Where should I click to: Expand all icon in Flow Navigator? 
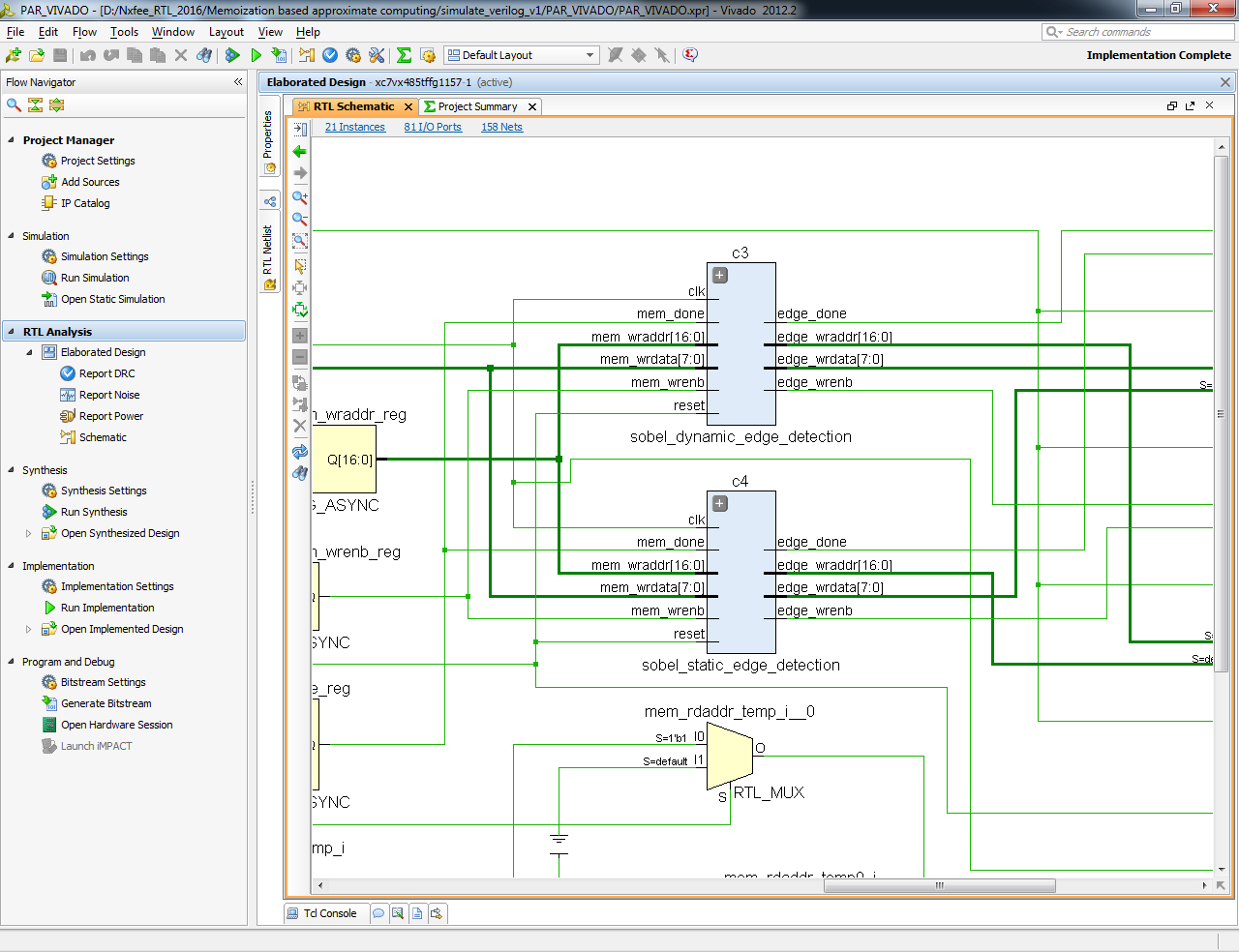pyautogui.click(x=56, y=104)
